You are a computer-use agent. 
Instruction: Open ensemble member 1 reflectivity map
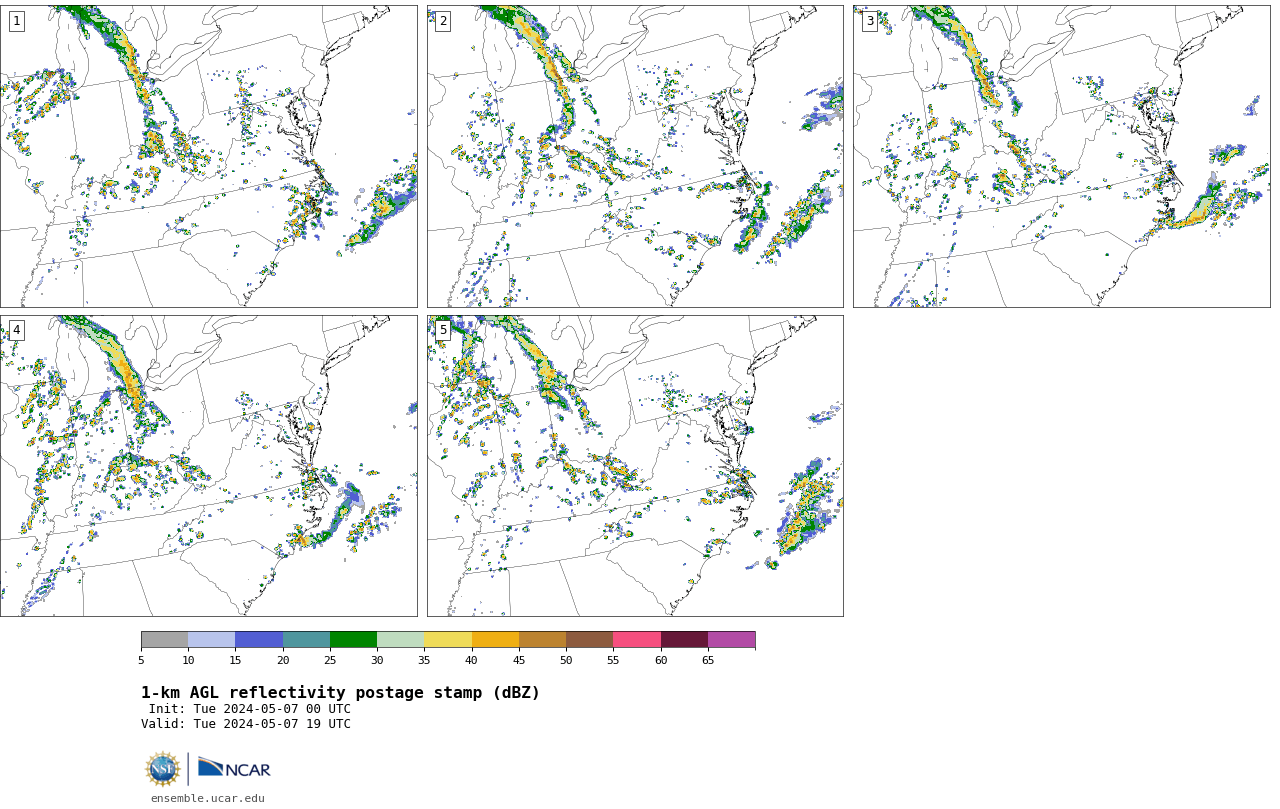pyautogui.click(x=208, y=156)
